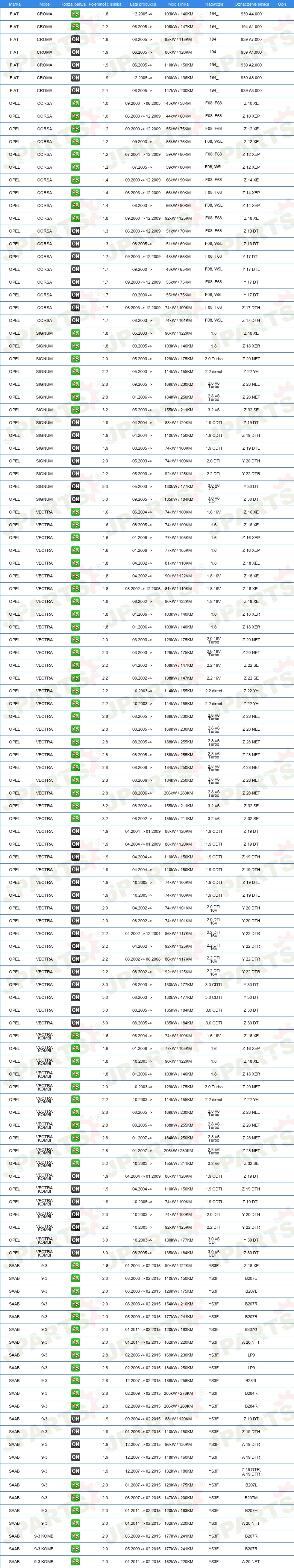This screenshot has height=1568, width=294.
Task: Click power value 44kW / 60KM
Action: tap(179, 116)
